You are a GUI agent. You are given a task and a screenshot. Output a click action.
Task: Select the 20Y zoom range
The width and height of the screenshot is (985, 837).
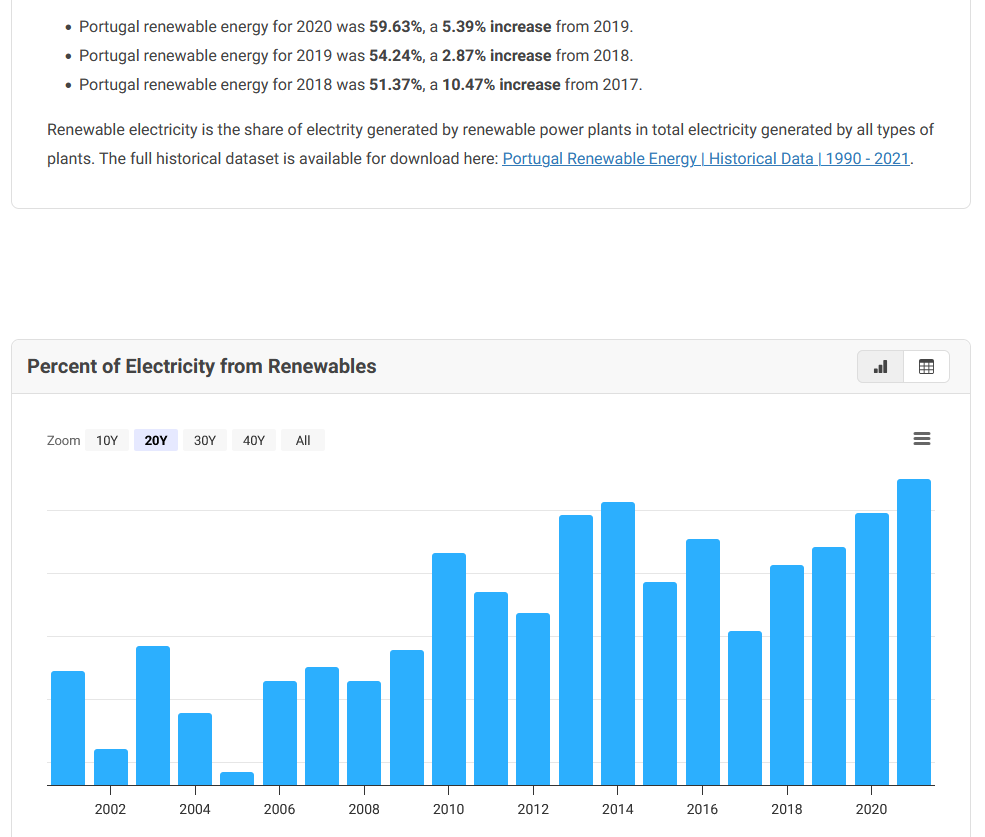click(x=156, y=440)
